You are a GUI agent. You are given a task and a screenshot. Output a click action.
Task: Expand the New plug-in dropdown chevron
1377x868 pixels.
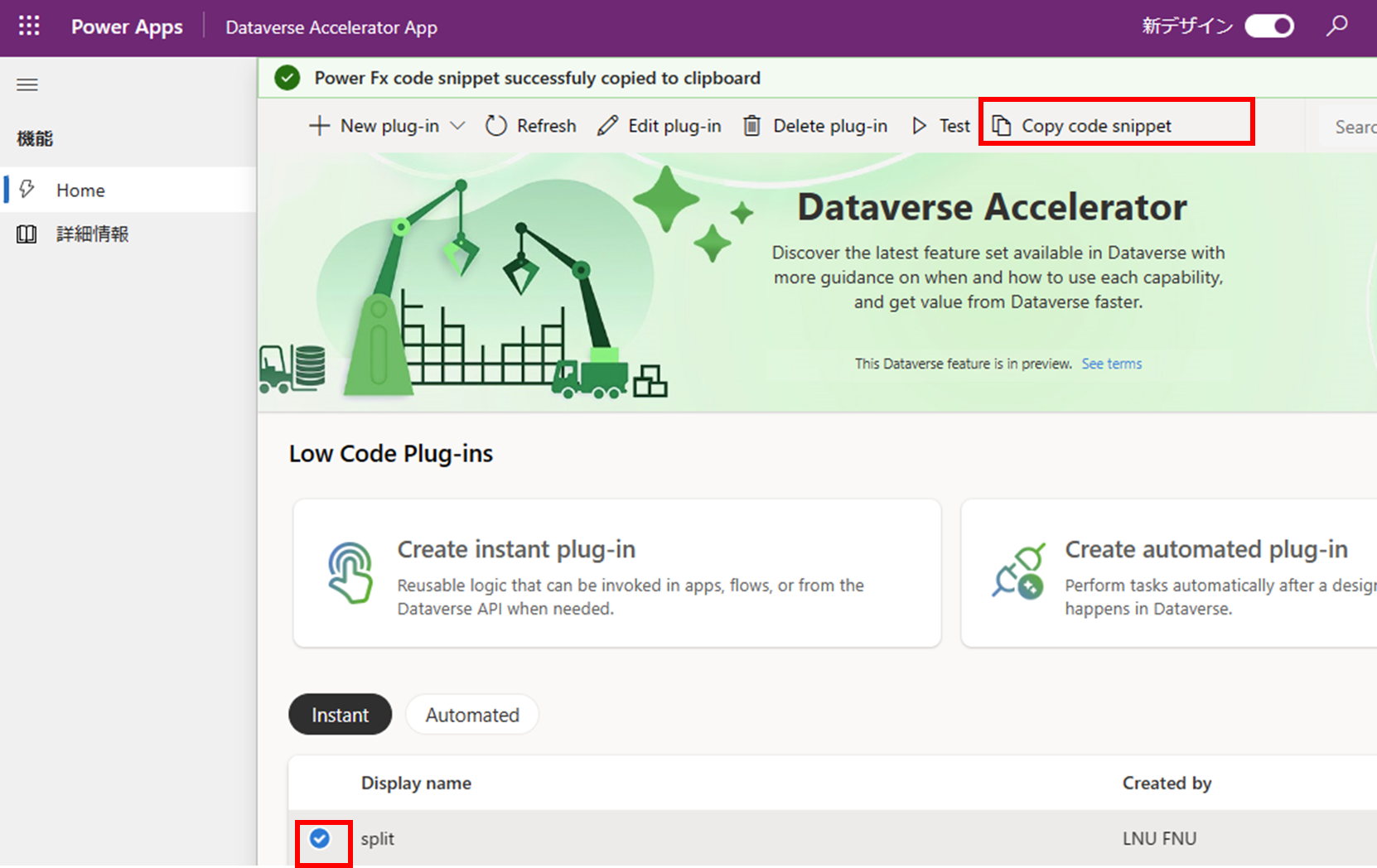(458, 125)
